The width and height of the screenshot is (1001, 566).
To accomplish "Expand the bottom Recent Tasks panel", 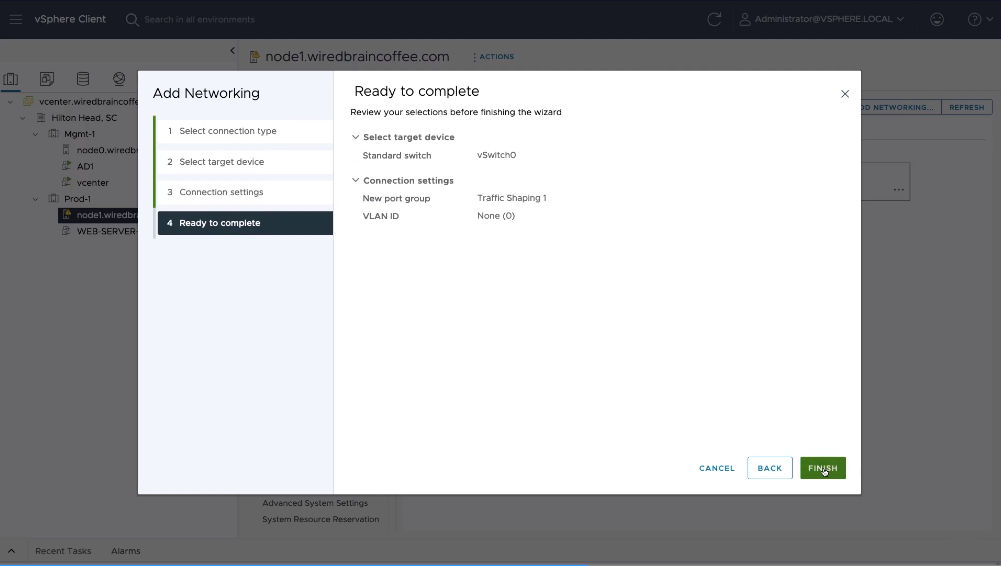I will [x=12, y=551].
